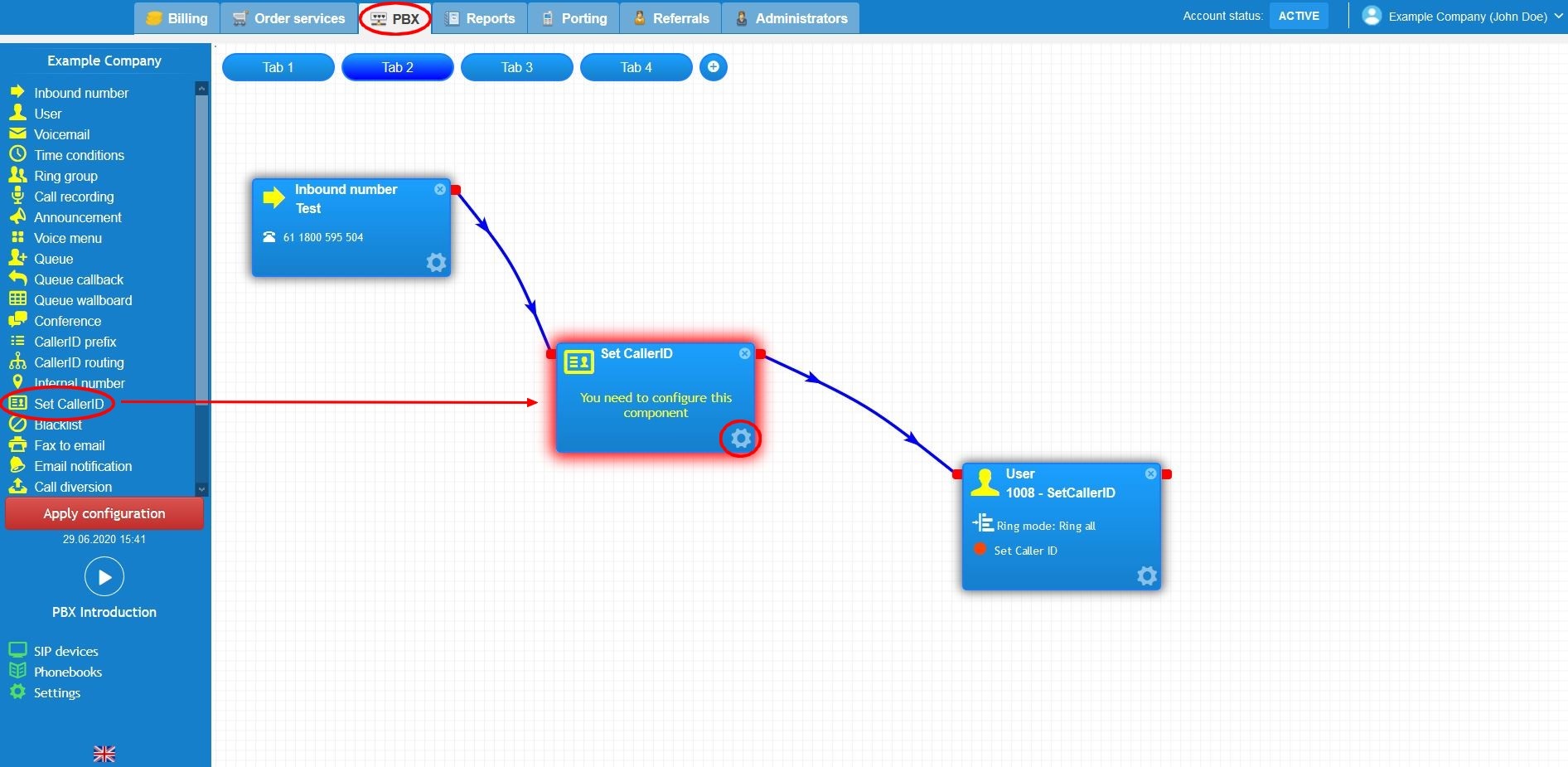Select the Internal number pin icon
Viewport: 1568px width, 767px height.
click(x=17, y=381)
